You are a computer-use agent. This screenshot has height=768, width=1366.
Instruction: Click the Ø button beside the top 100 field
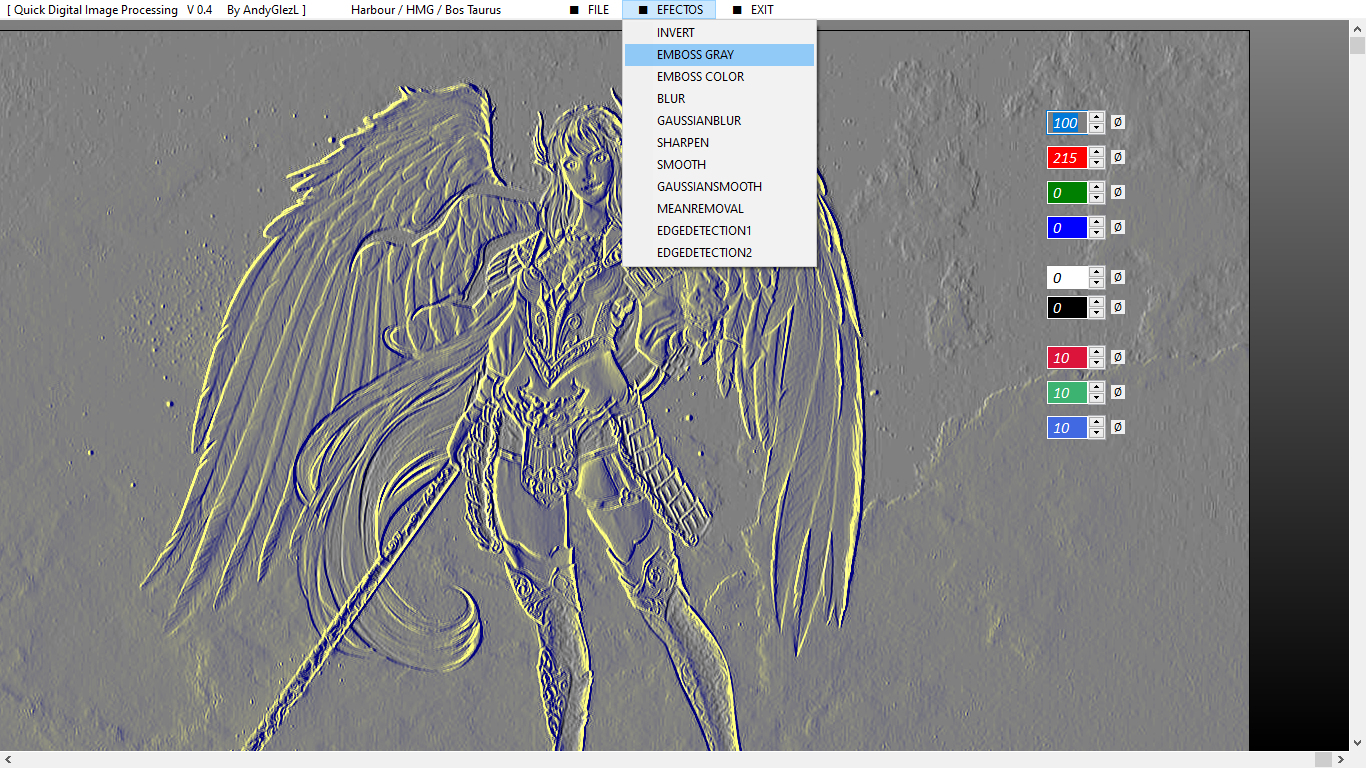[1118, 122]
